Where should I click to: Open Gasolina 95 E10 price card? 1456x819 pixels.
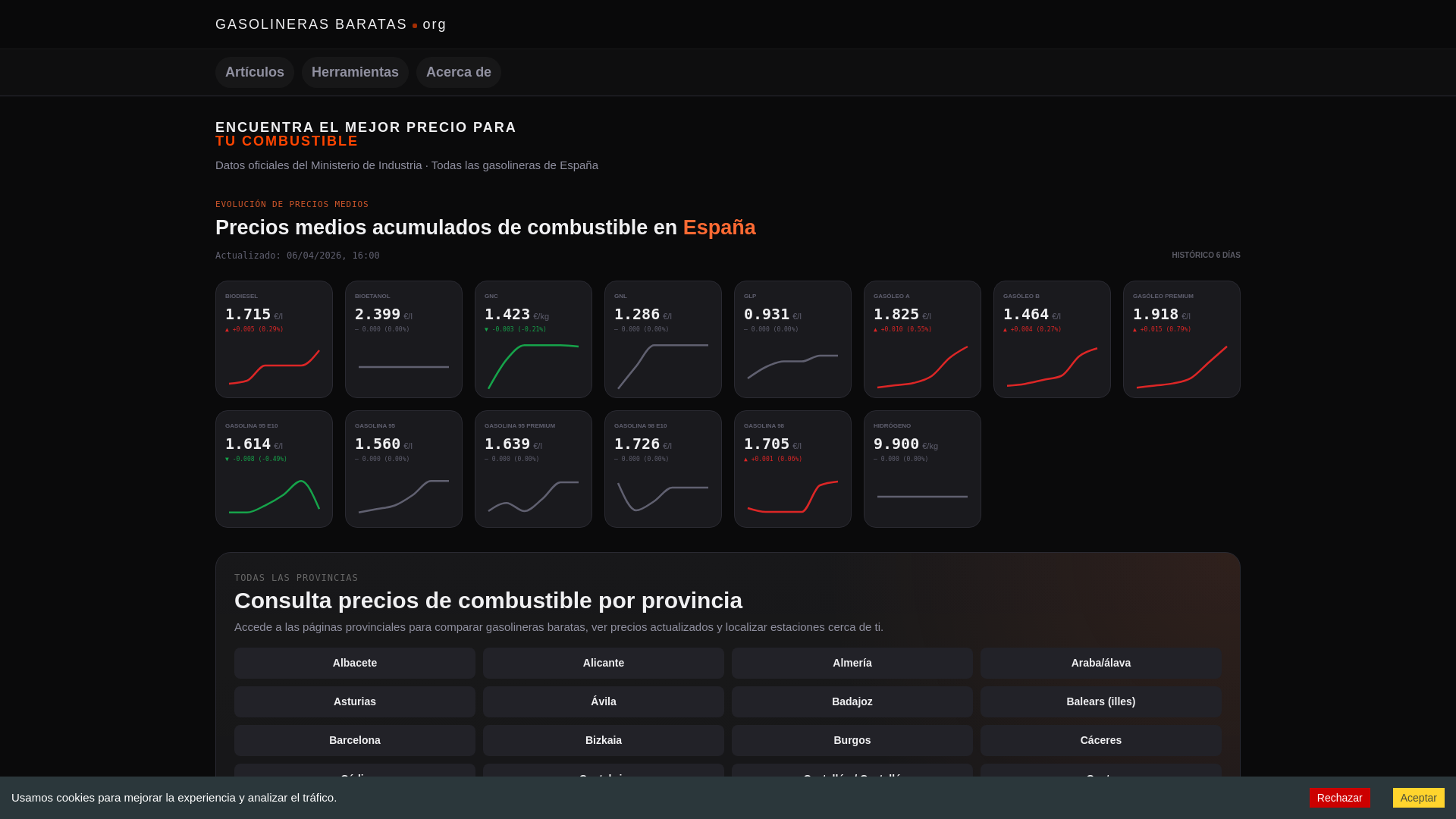click(x=274, y=469)
